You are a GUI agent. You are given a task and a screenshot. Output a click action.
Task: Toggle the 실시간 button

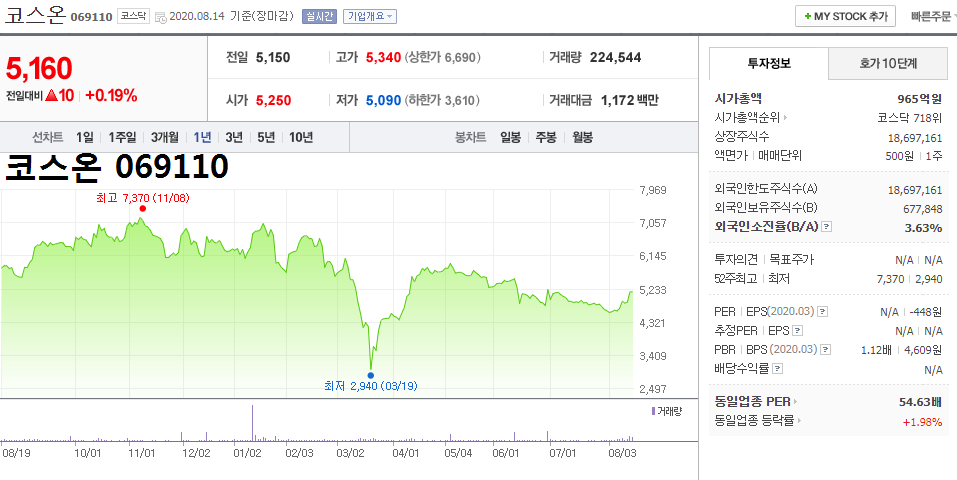319,16
